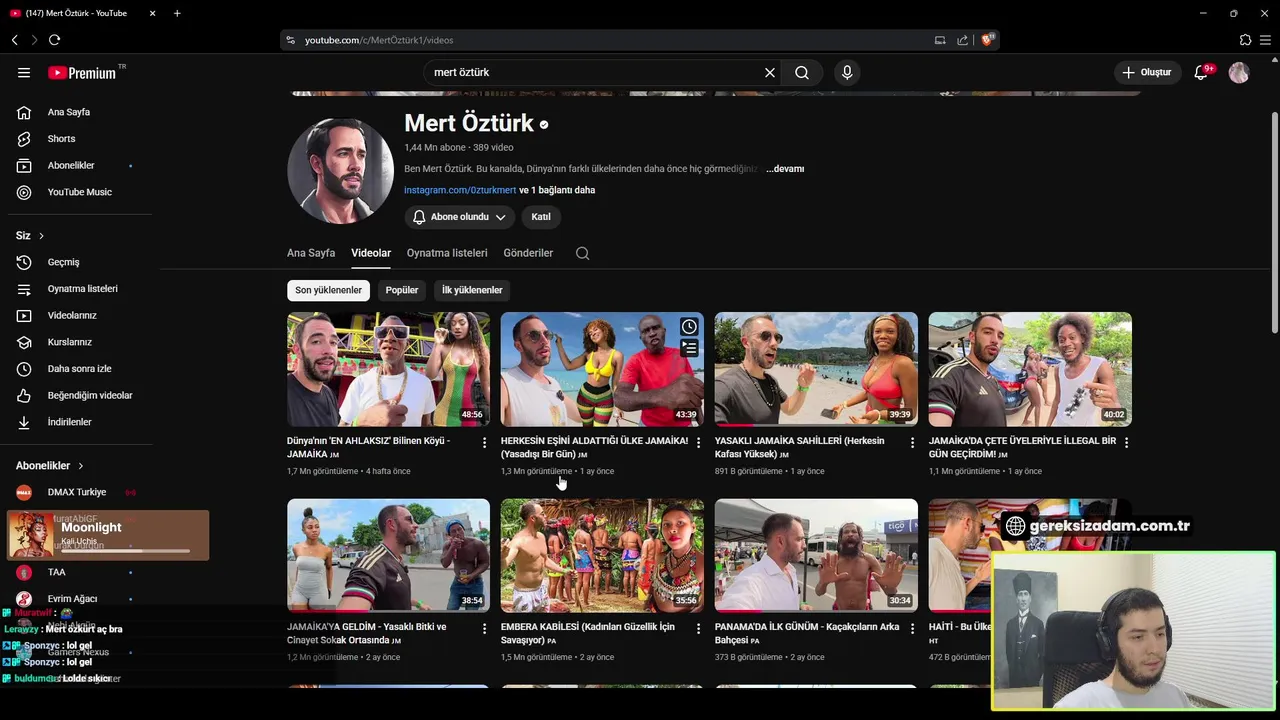
Task: Switch to channel Oynatma listeleri tab
Action: pos(447,253)
